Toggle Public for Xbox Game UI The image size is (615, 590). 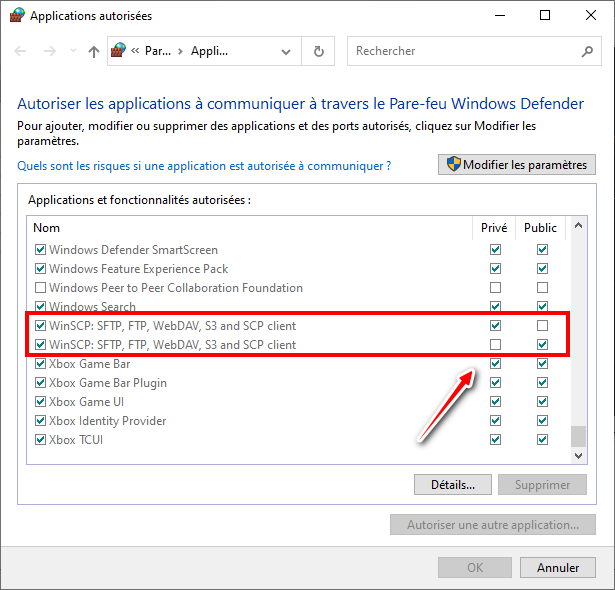(542, 402)
